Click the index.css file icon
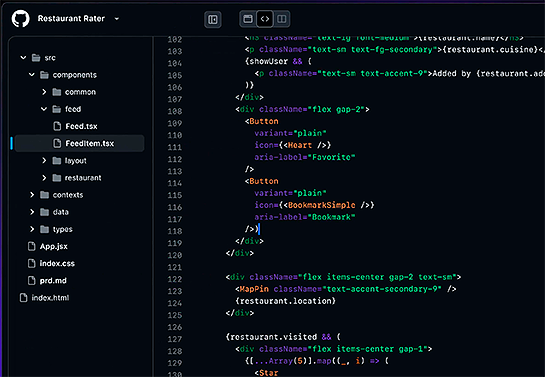545x377 pixels. (32, 263)
